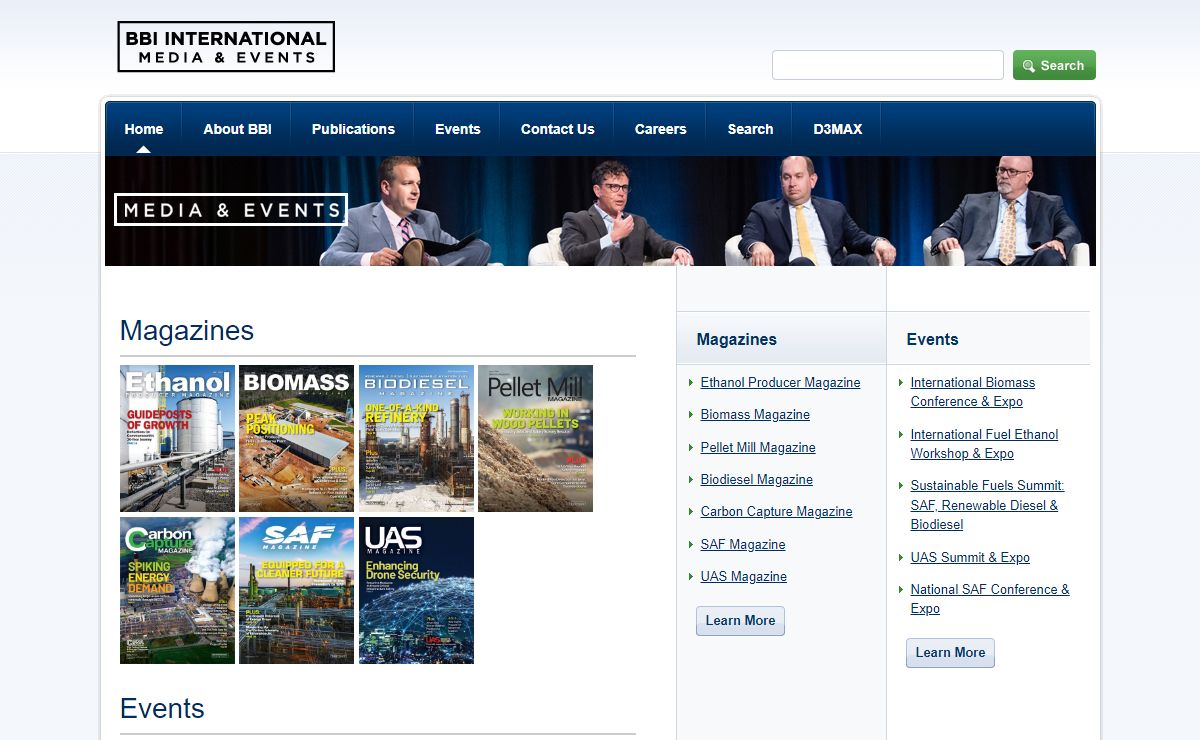Follow the Biomass Magazine sidebar link
This screenshot has width=1200, height=740.
pyautogui.click(x=755, y=414)
